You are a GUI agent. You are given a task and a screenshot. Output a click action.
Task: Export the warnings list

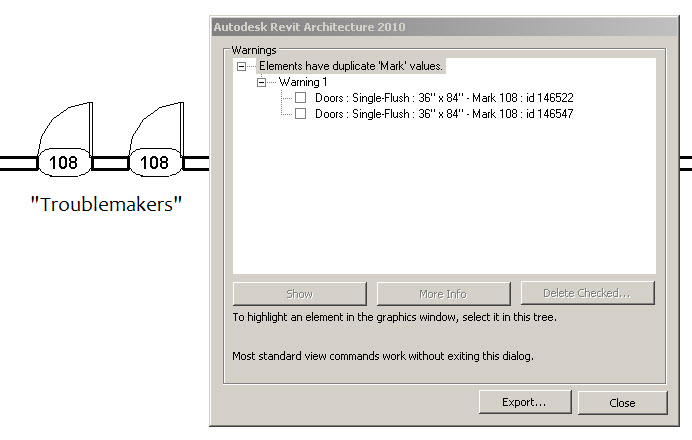(525, 402)
